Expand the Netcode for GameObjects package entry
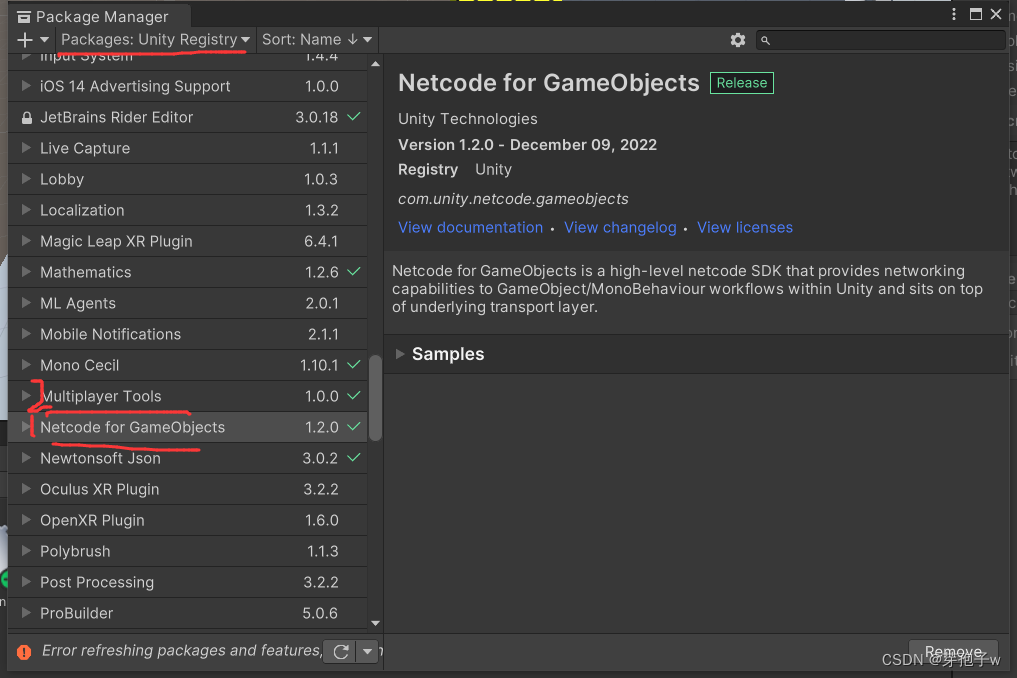Image resolution: width=1017 pixels, height=678 pixels. coord(27,426)
